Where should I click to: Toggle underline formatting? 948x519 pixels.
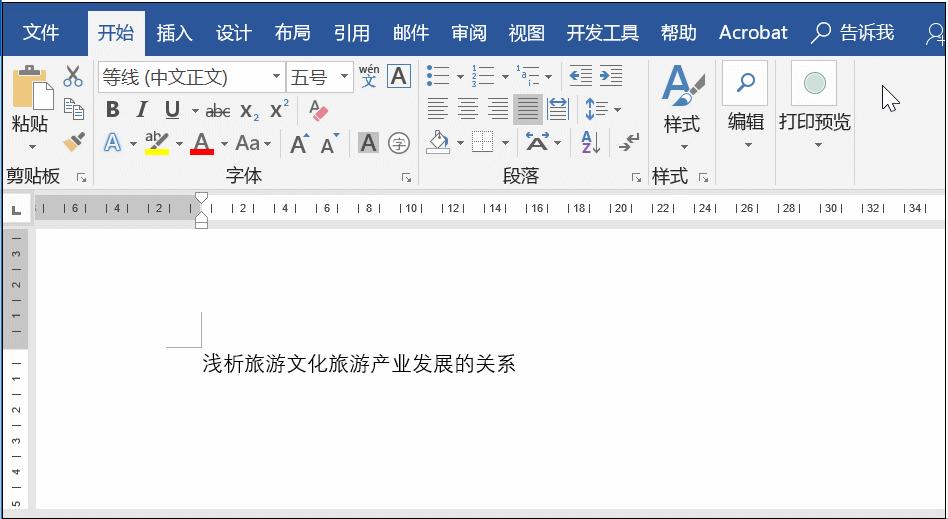[172, 110]
